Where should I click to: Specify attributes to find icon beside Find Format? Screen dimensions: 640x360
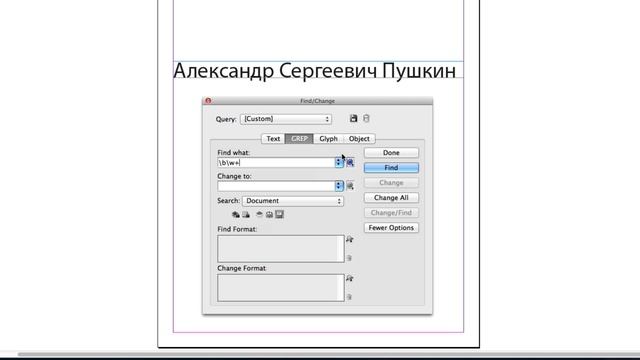point(349,240)
